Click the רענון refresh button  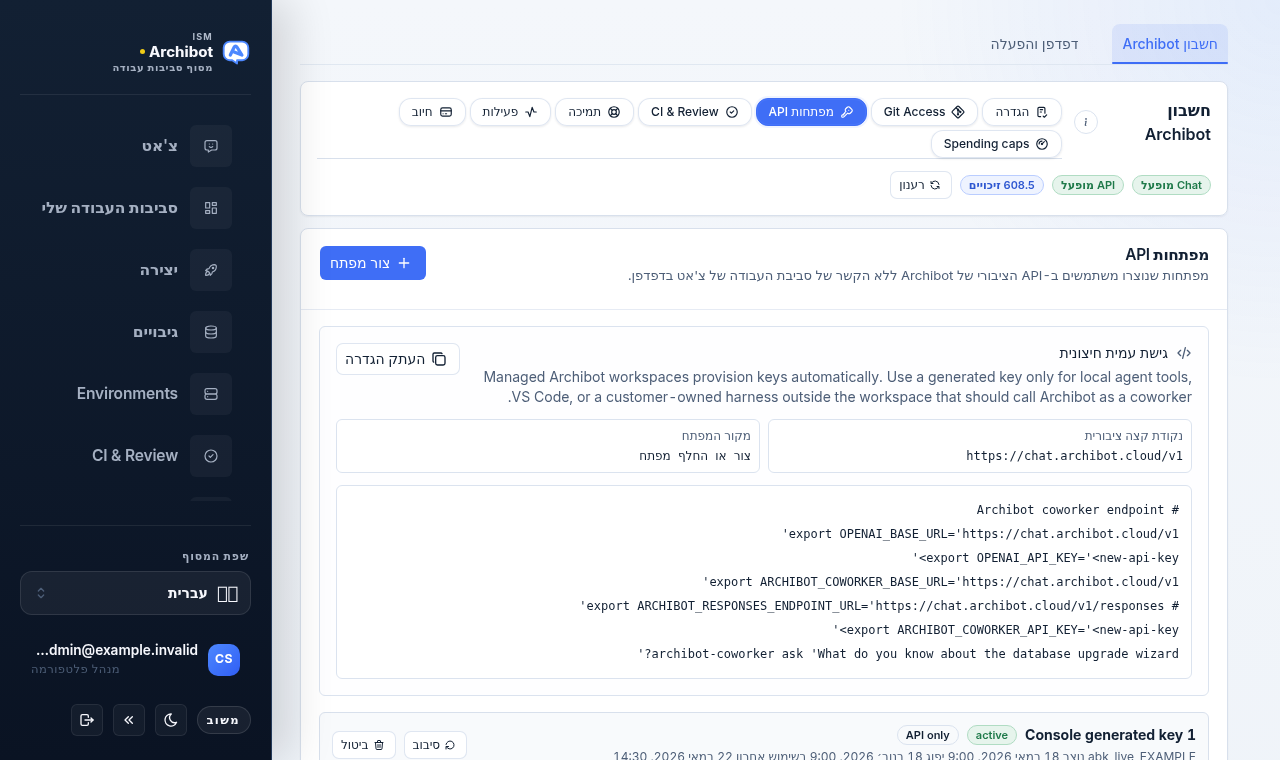(x=921, y=185)
